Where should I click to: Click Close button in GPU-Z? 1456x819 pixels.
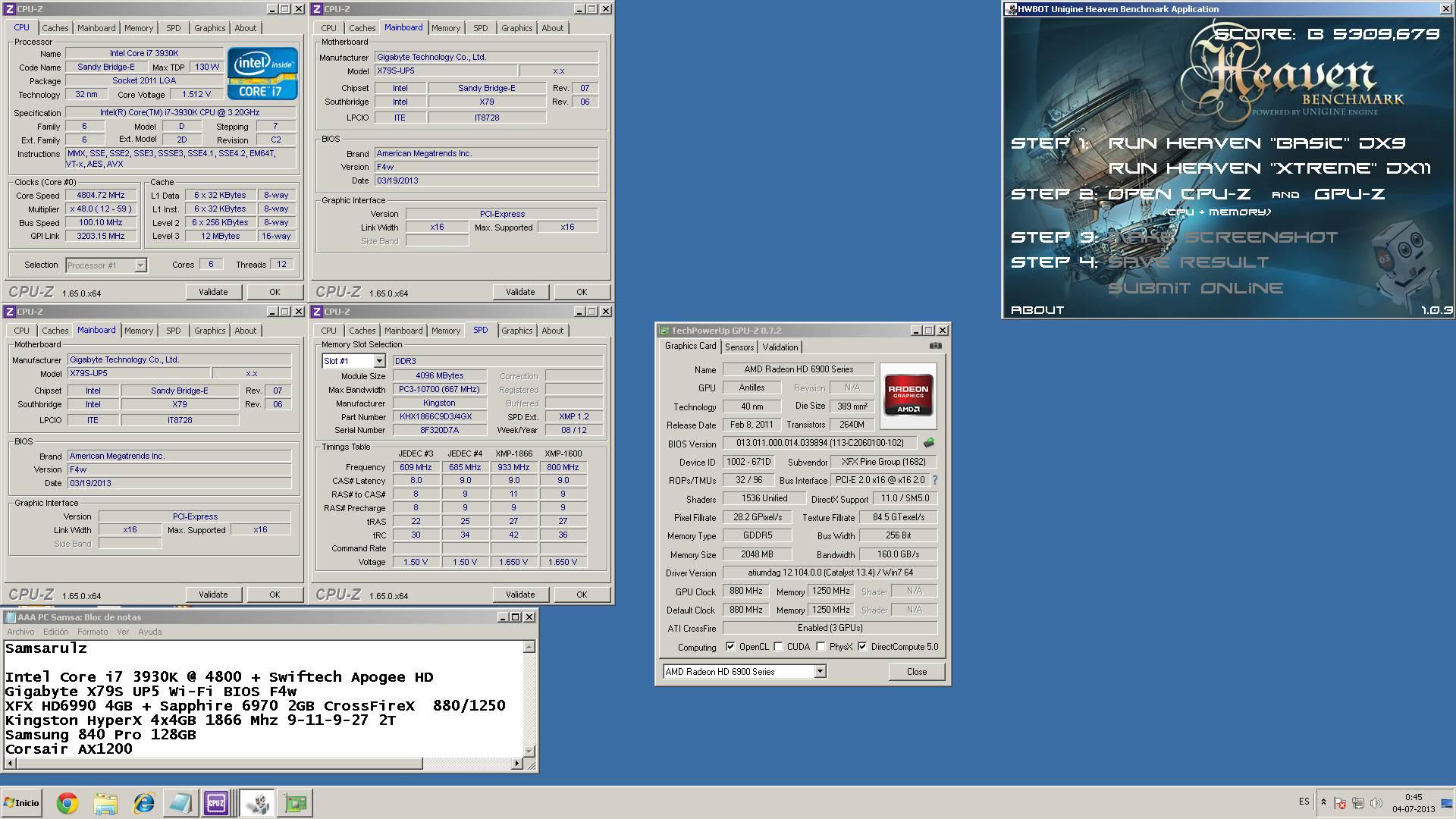917,672
